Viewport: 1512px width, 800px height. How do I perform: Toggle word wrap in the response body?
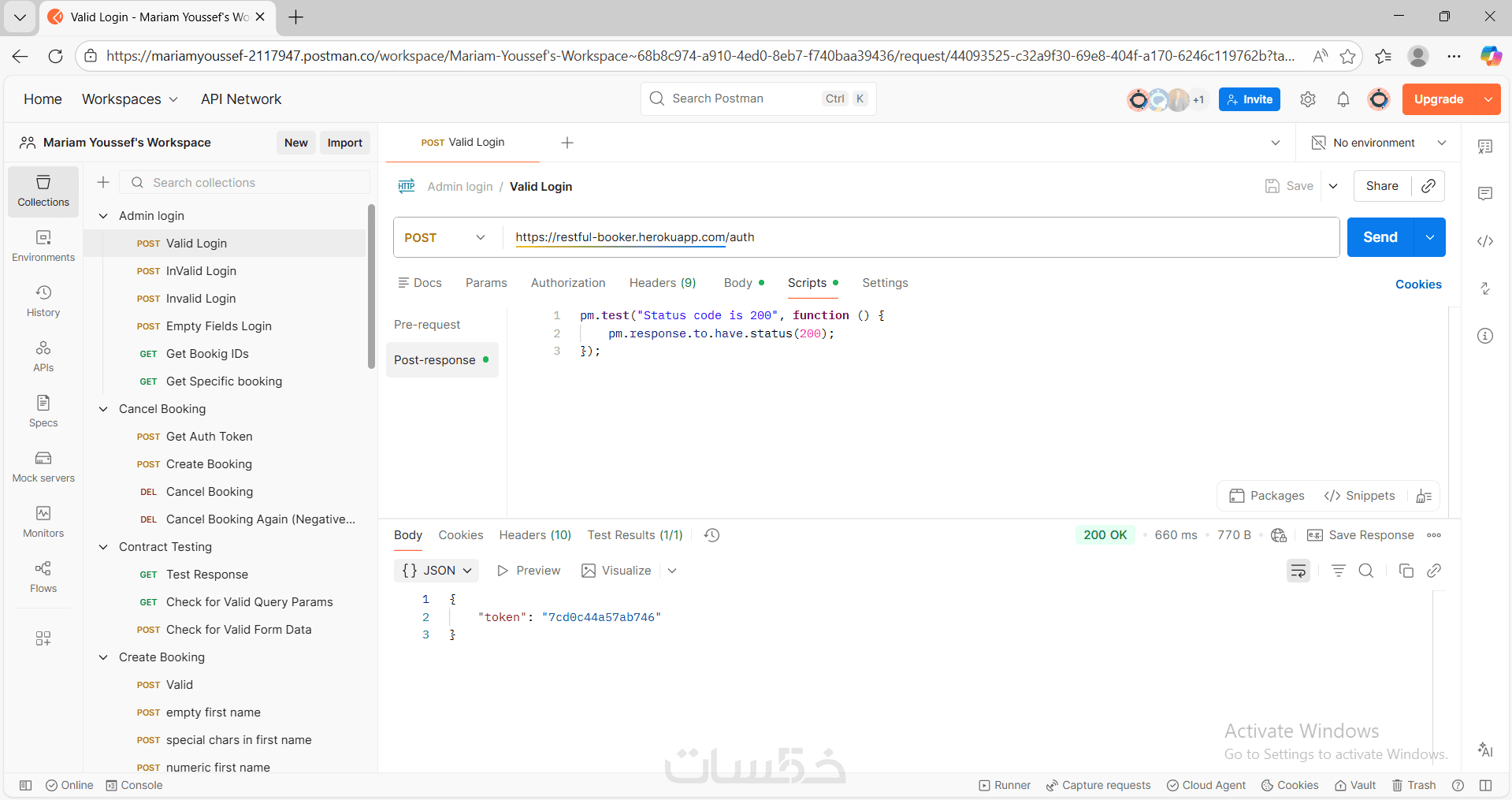1298,571
